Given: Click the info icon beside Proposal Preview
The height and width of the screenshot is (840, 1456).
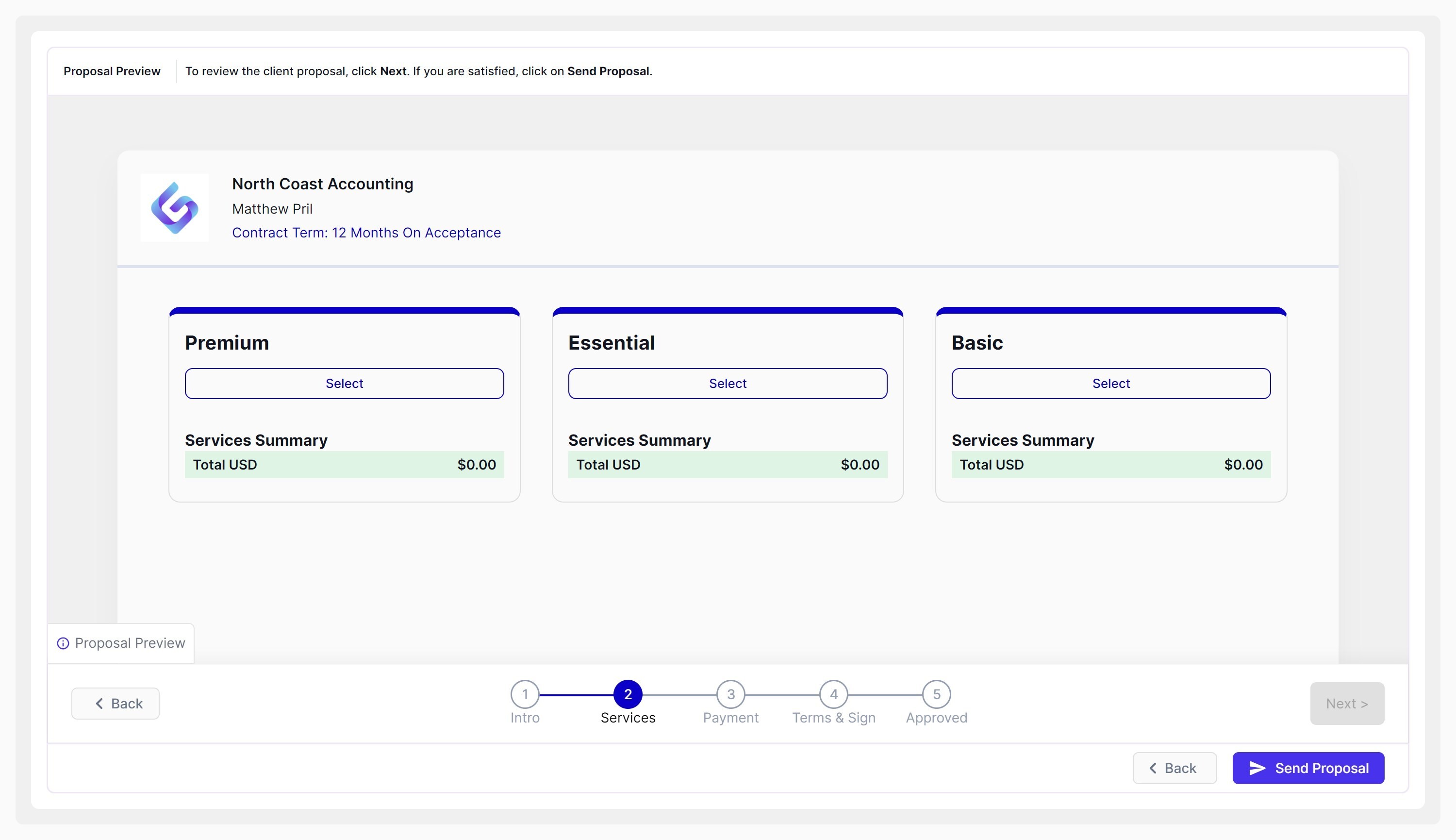Looking at the screenshot, I should [x=63, y=643].
